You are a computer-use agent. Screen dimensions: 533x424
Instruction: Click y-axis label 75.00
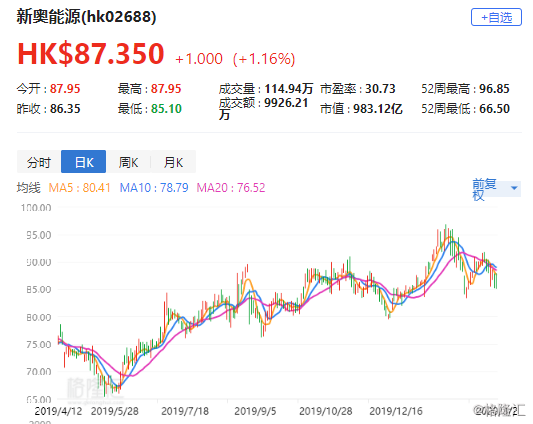point(39,344)
